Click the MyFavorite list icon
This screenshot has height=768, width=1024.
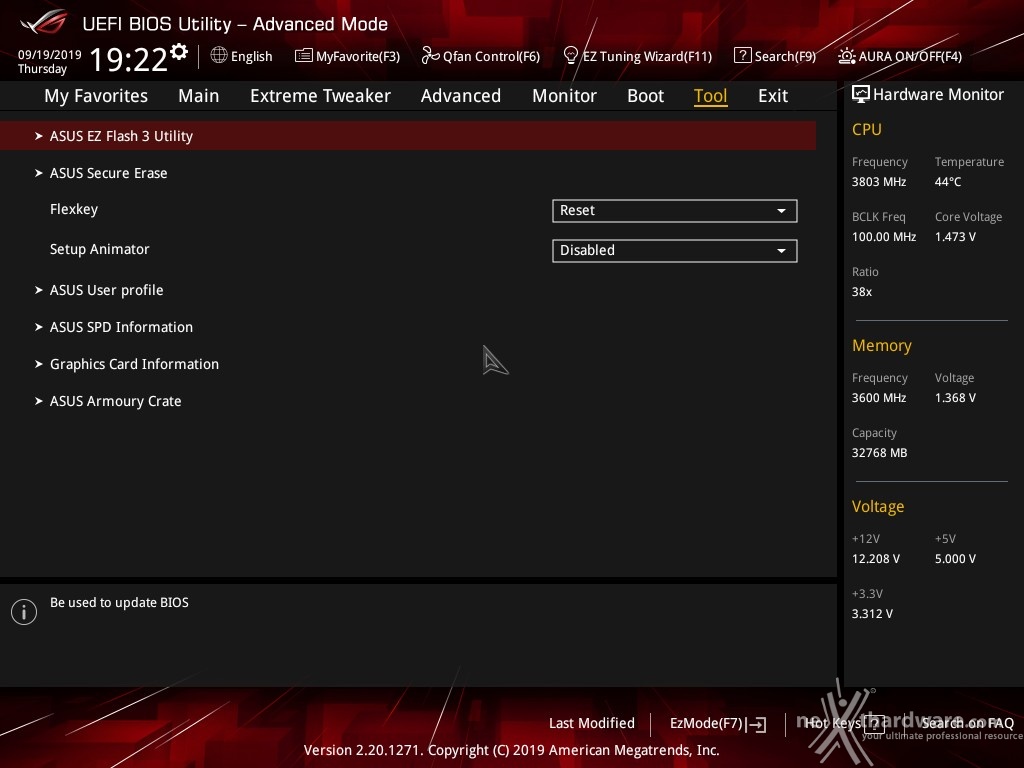303,56
